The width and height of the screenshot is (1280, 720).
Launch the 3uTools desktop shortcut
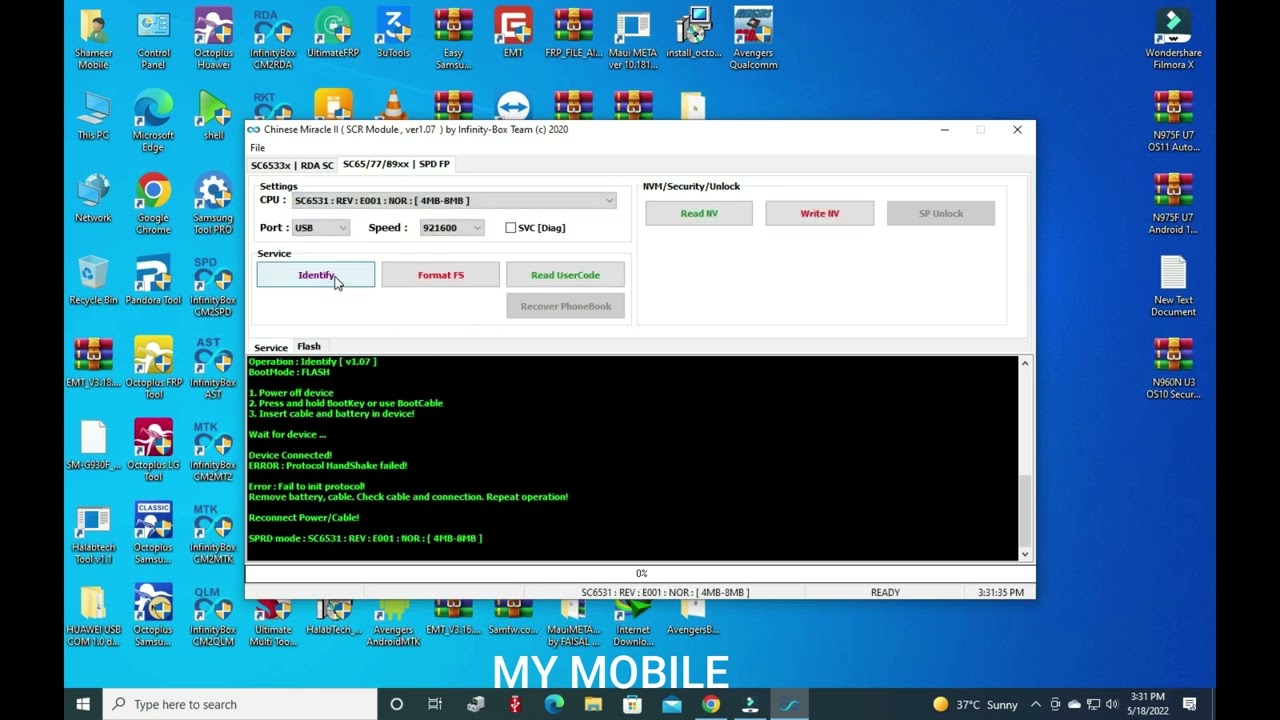click(x=393, y=33)
